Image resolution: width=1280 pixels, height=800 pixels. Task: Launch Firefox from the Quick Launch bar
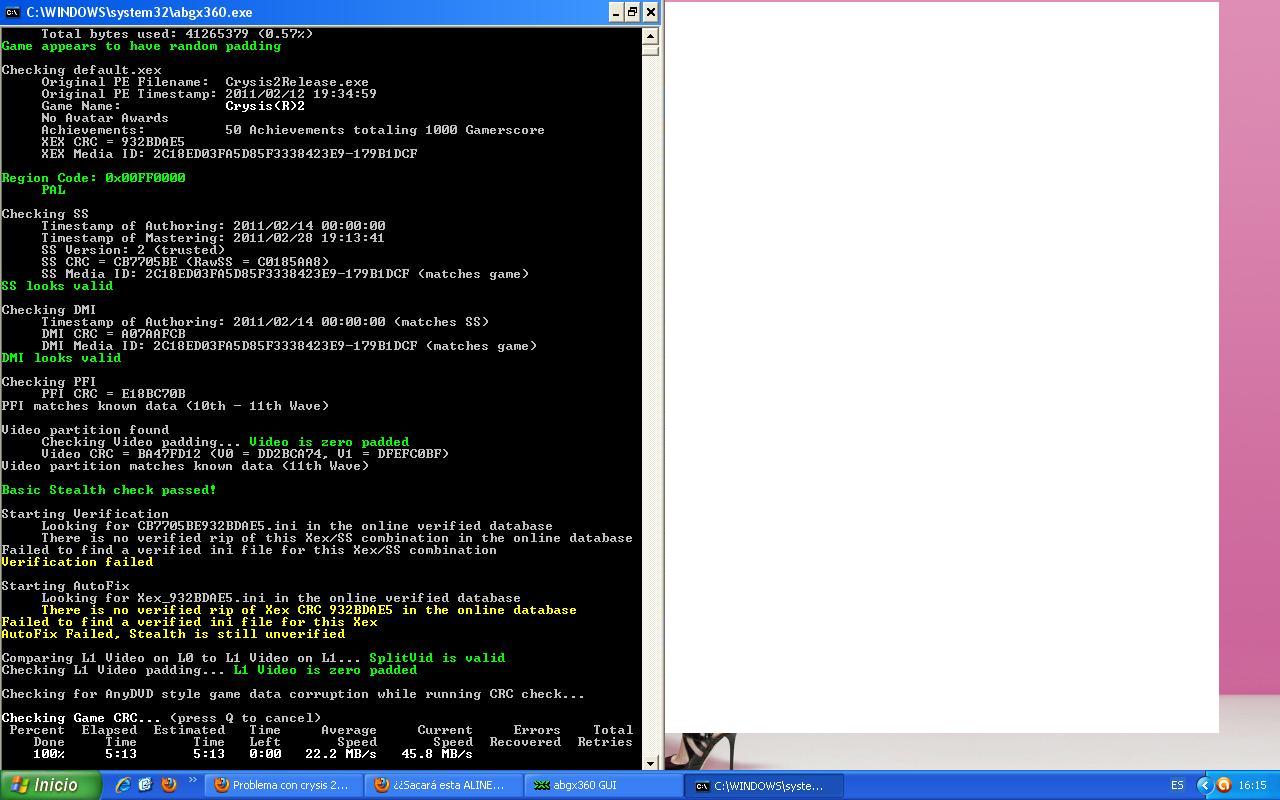(x=168, y=785)
